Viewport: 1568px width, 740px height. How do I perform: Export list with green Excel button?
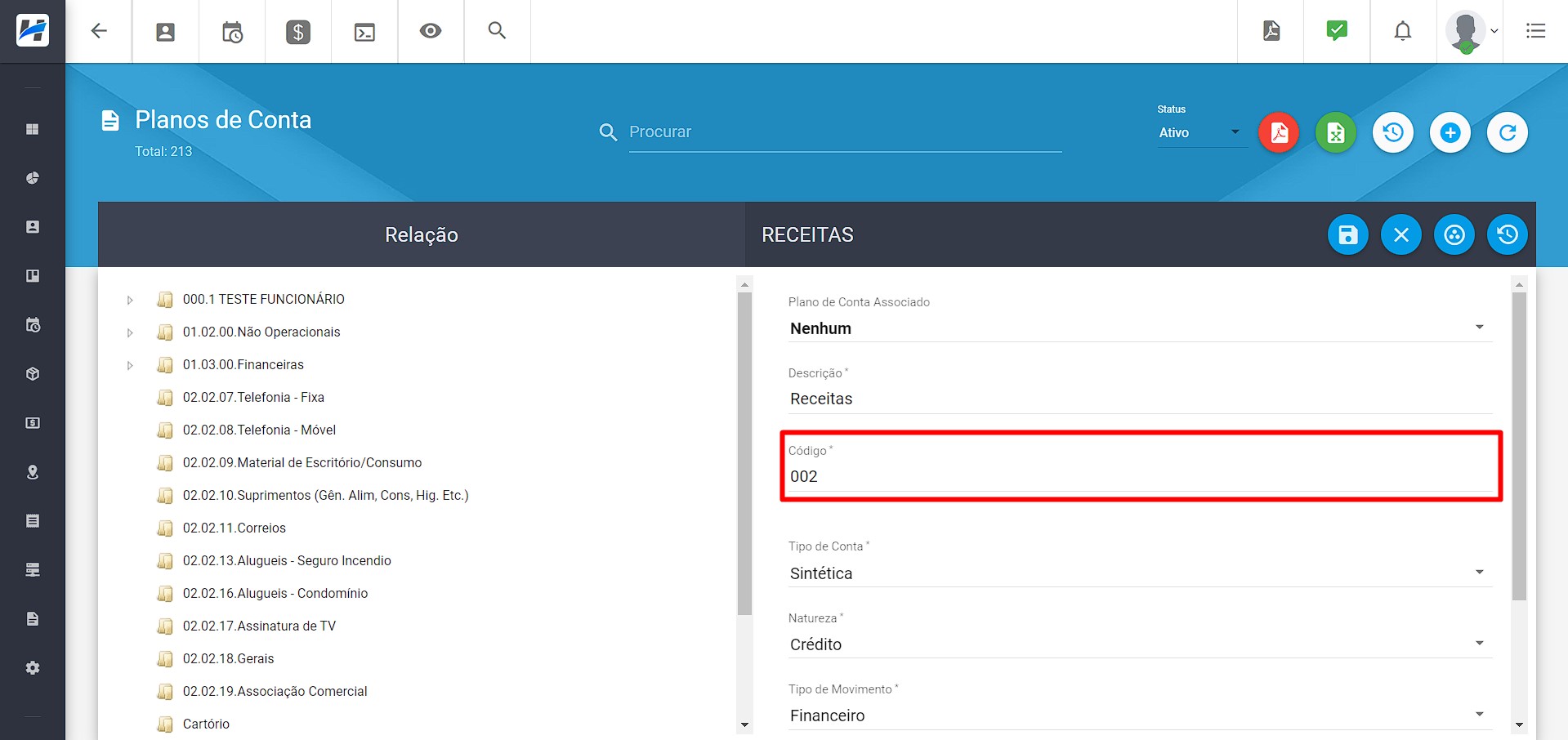1336,132
